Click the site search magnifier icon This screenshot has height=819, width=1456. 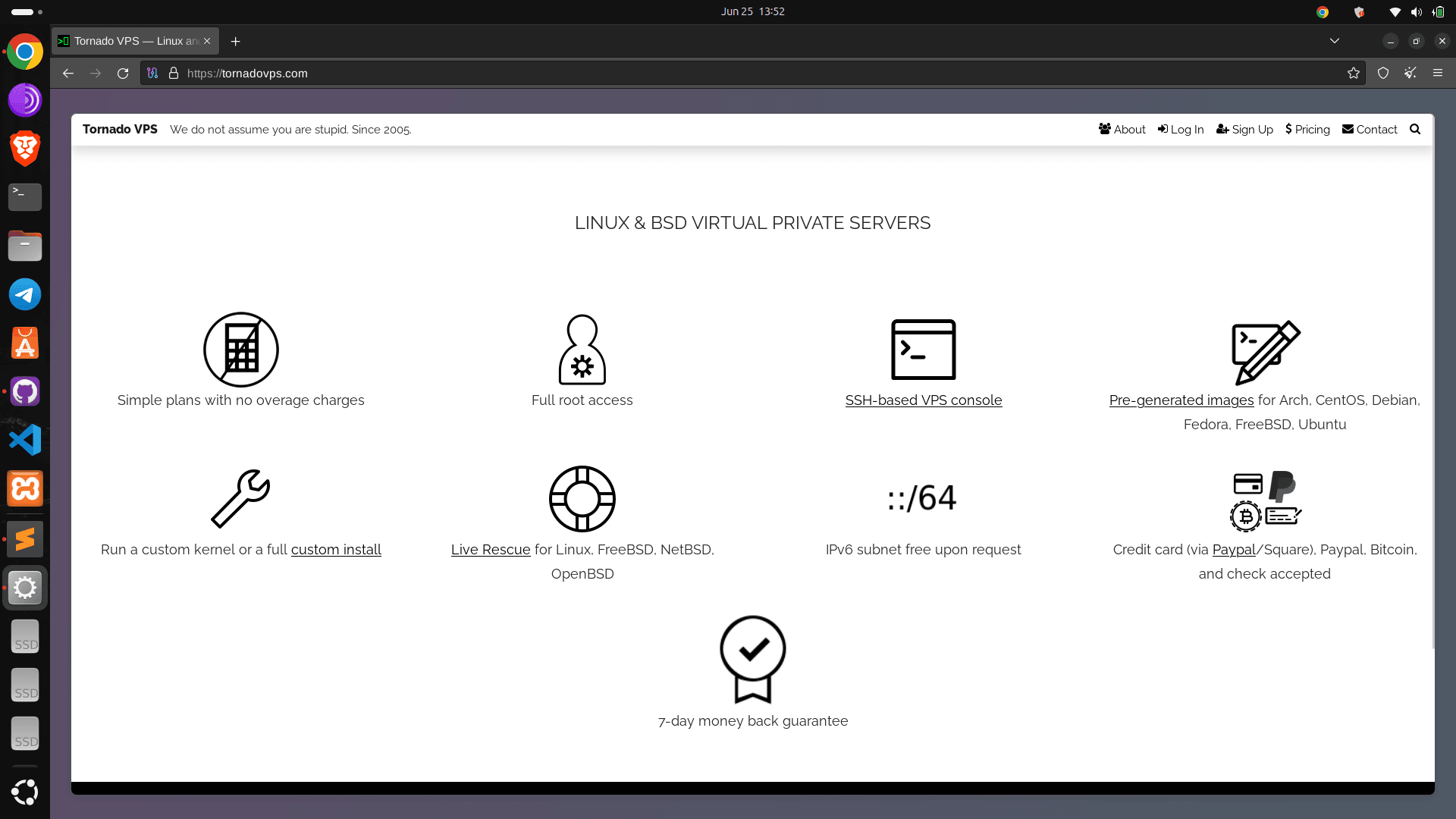(x=1415, y=129)
